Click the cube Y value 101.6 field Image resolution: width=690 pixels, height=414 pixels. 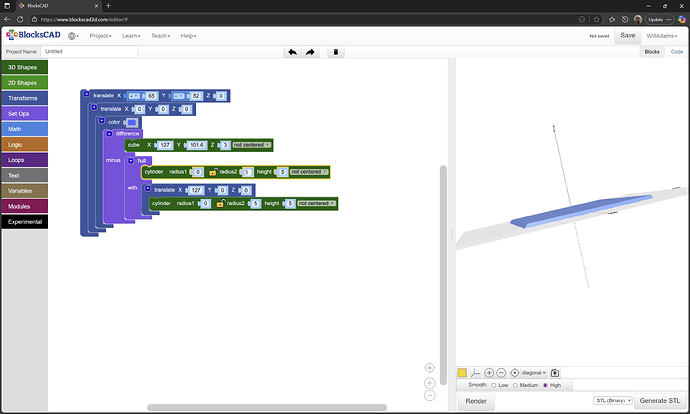[197, 145]
